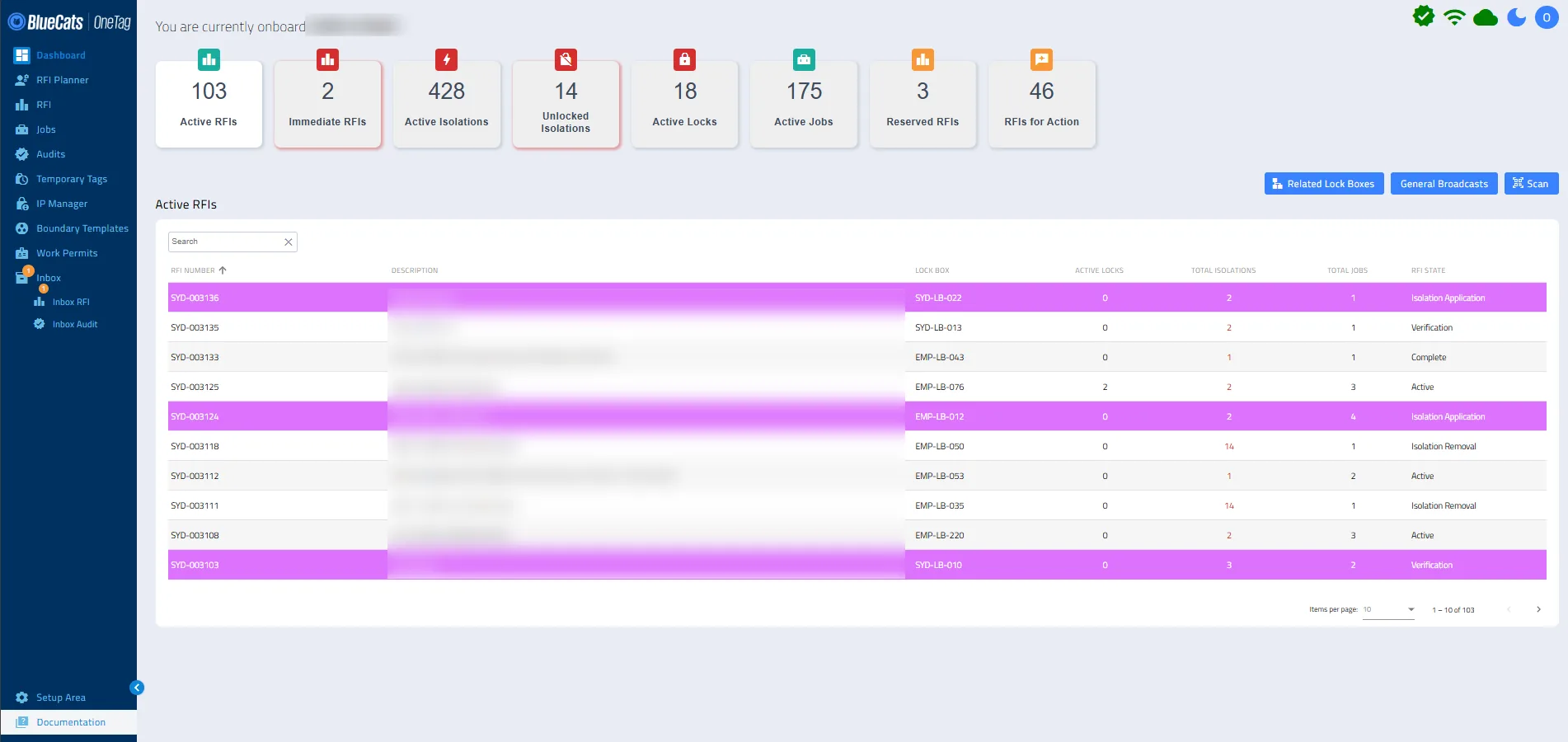
Task: Select row SYD-003136
Action: pos(857,298)
